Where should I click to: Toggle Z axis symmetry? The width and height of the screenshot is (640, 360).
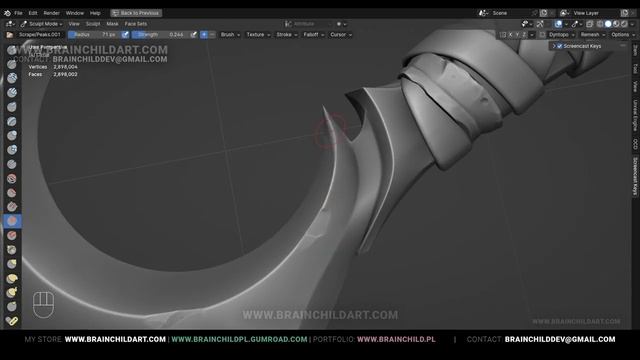524,35
